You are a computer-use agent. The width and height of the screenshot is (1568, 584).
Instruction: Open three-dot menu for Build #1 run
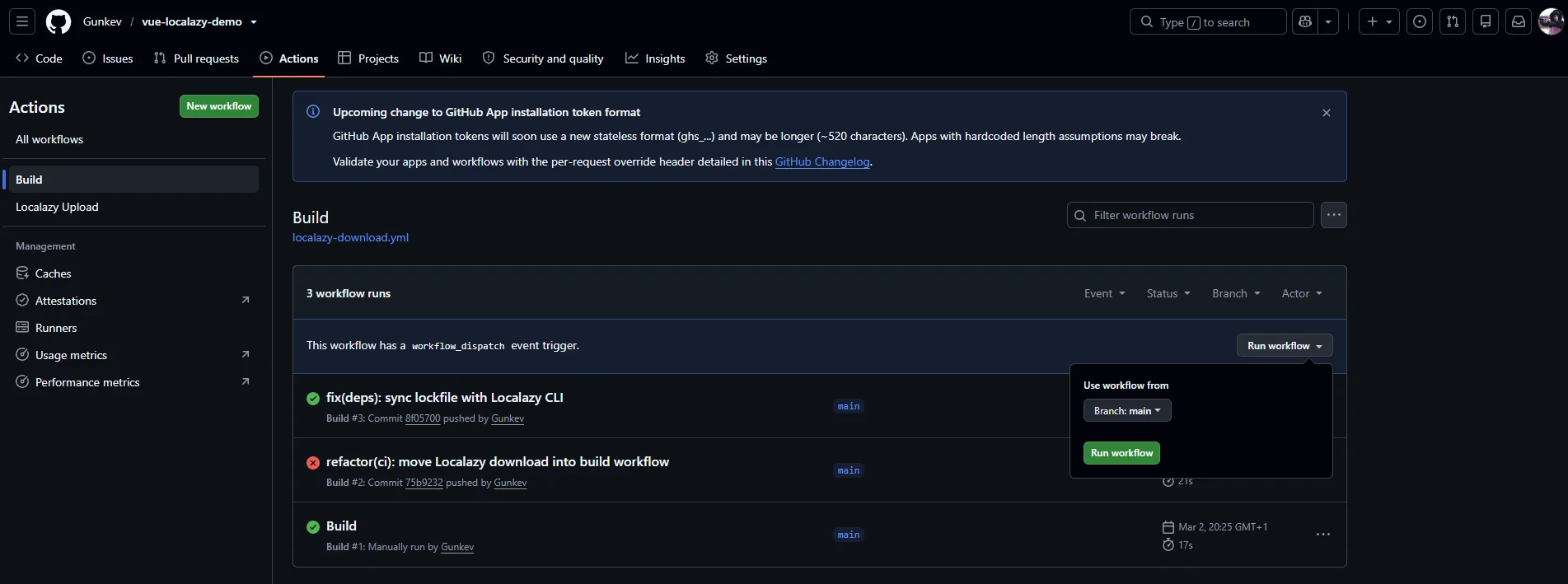point(1323,535)
